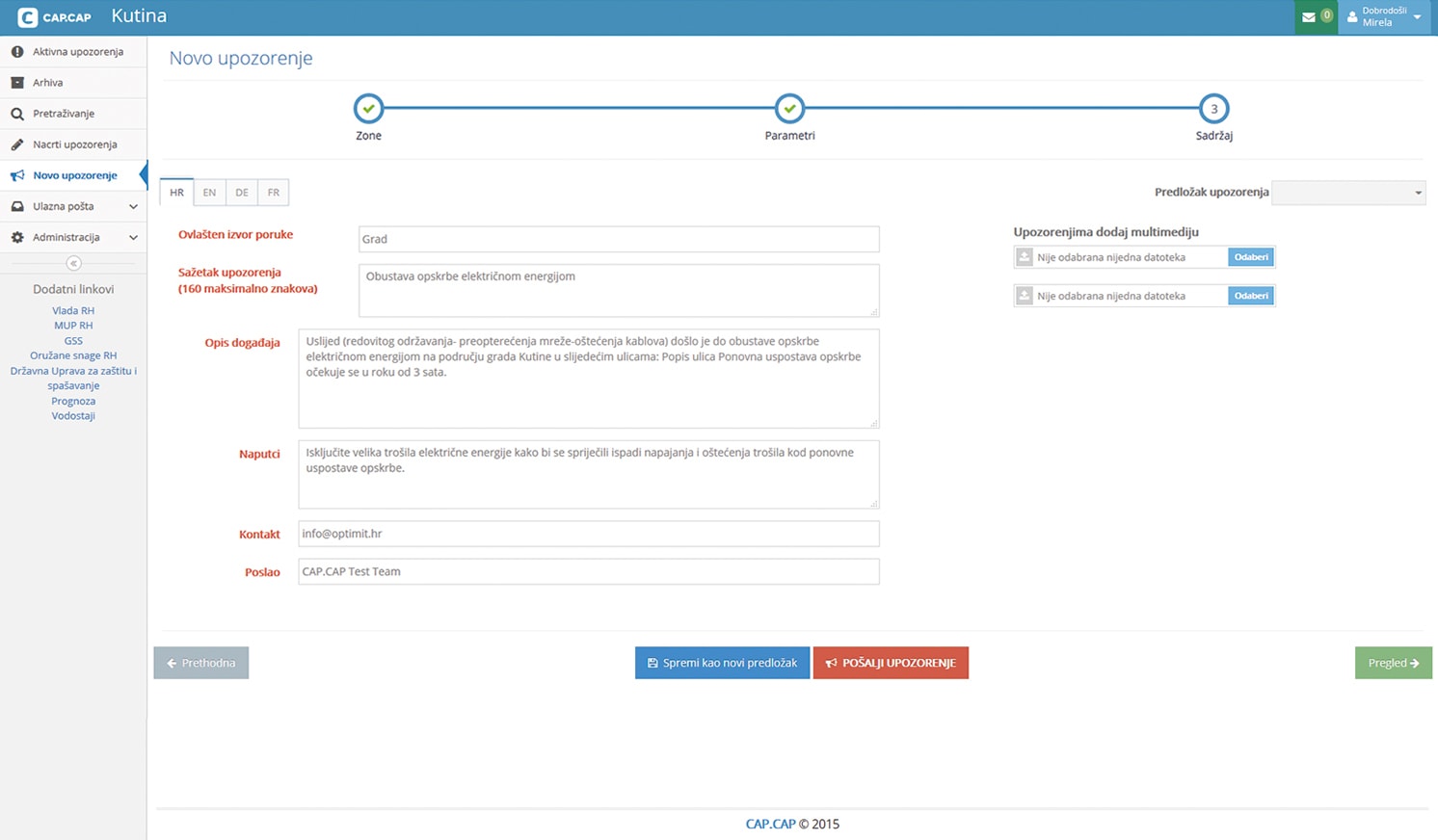Click the file icon in the first multimedia field
The height and width of the screenshot is (840, 1438).
pyautogui.click(x=1025, y=257)
